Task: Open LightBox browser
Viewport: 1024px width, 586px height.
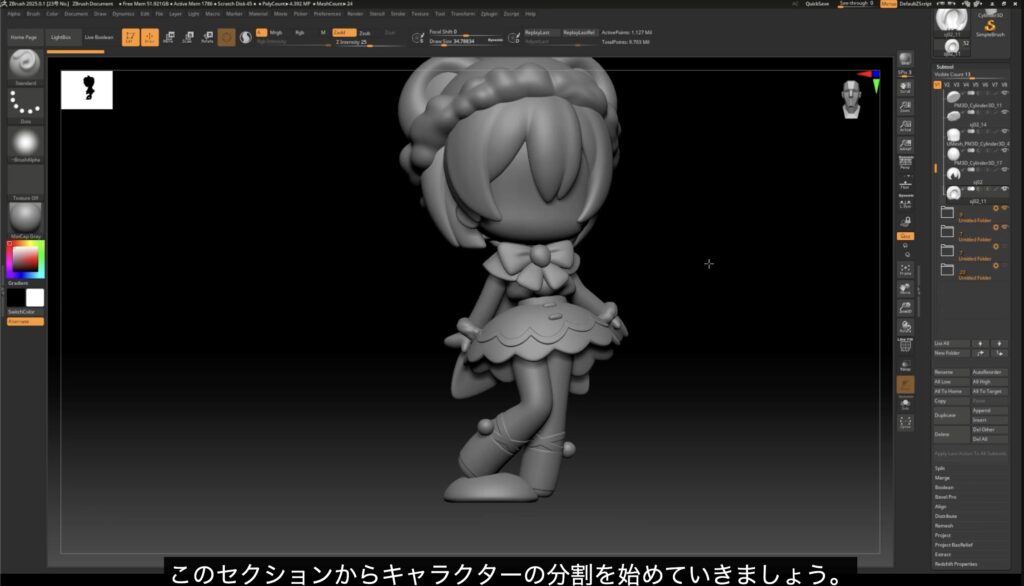Action: (x=61, y=37)
